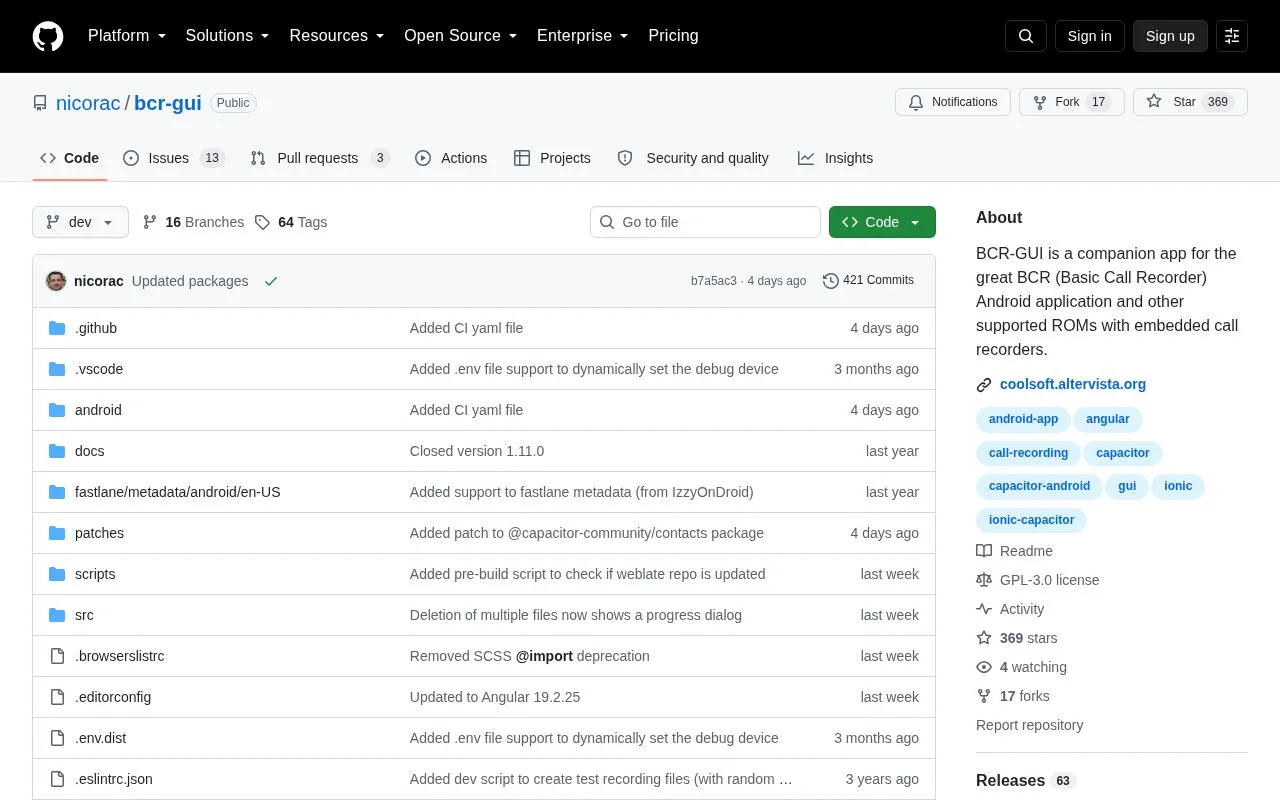
Task: Open commit b7a5ac3 hash link
Action: 714,281
